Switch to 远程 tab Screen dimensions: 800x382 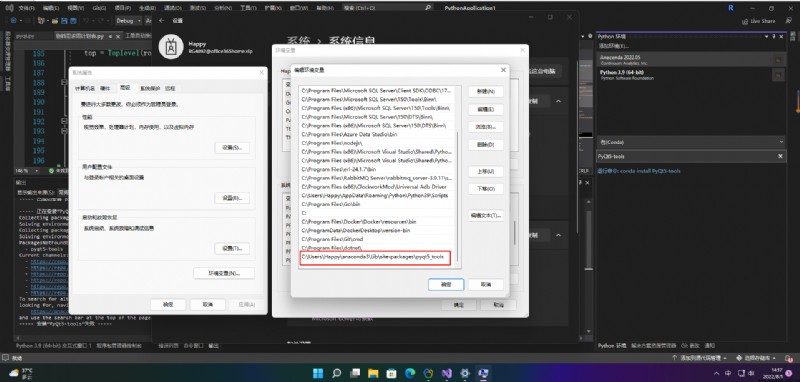pos(170,88)
